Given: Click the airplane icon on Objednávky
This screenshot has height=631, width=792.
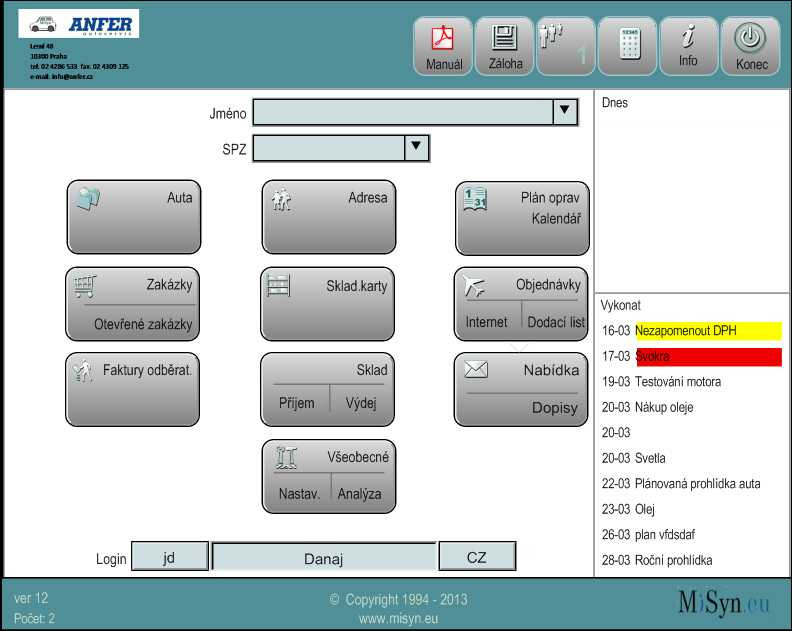Looking at the screenshot, I should pos(474,286).
